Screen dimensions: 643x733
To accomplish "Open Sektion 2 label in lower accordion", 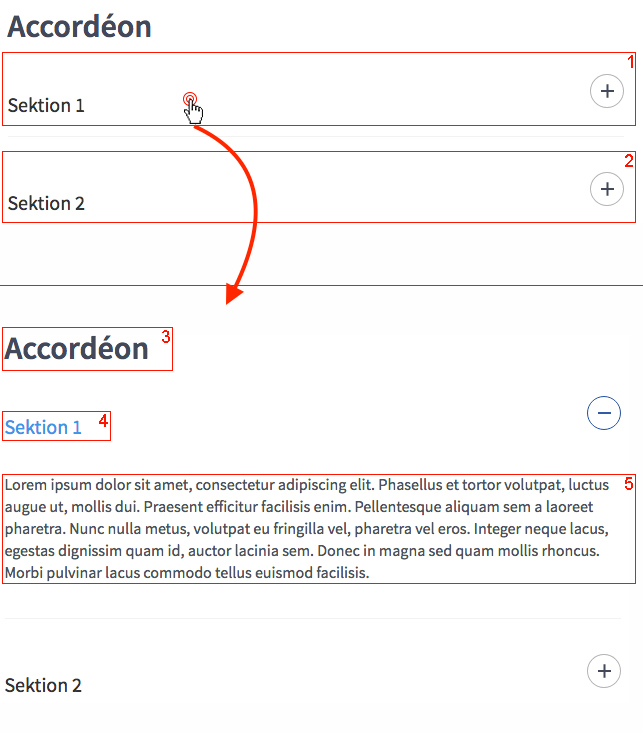I will coord(43,685).
